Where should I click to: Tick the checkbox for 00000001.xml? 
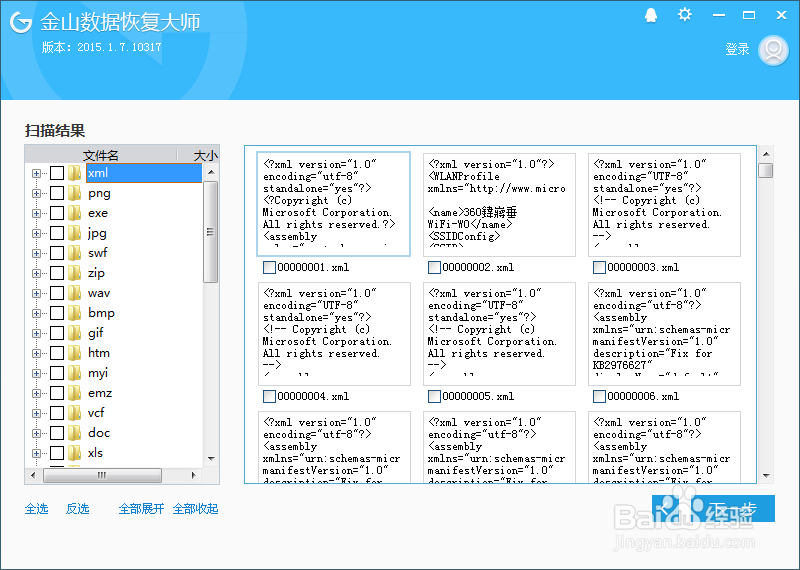point(269,267)
